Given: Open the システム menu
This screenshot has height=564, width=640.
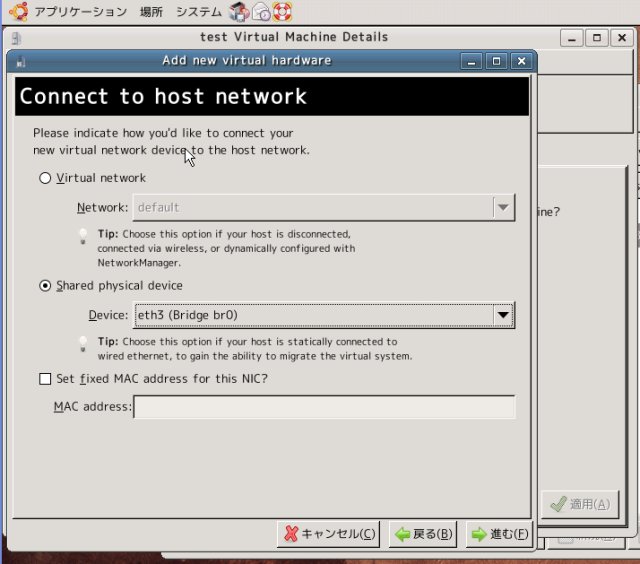Looking at the screenshot, I should coord(199,12).
